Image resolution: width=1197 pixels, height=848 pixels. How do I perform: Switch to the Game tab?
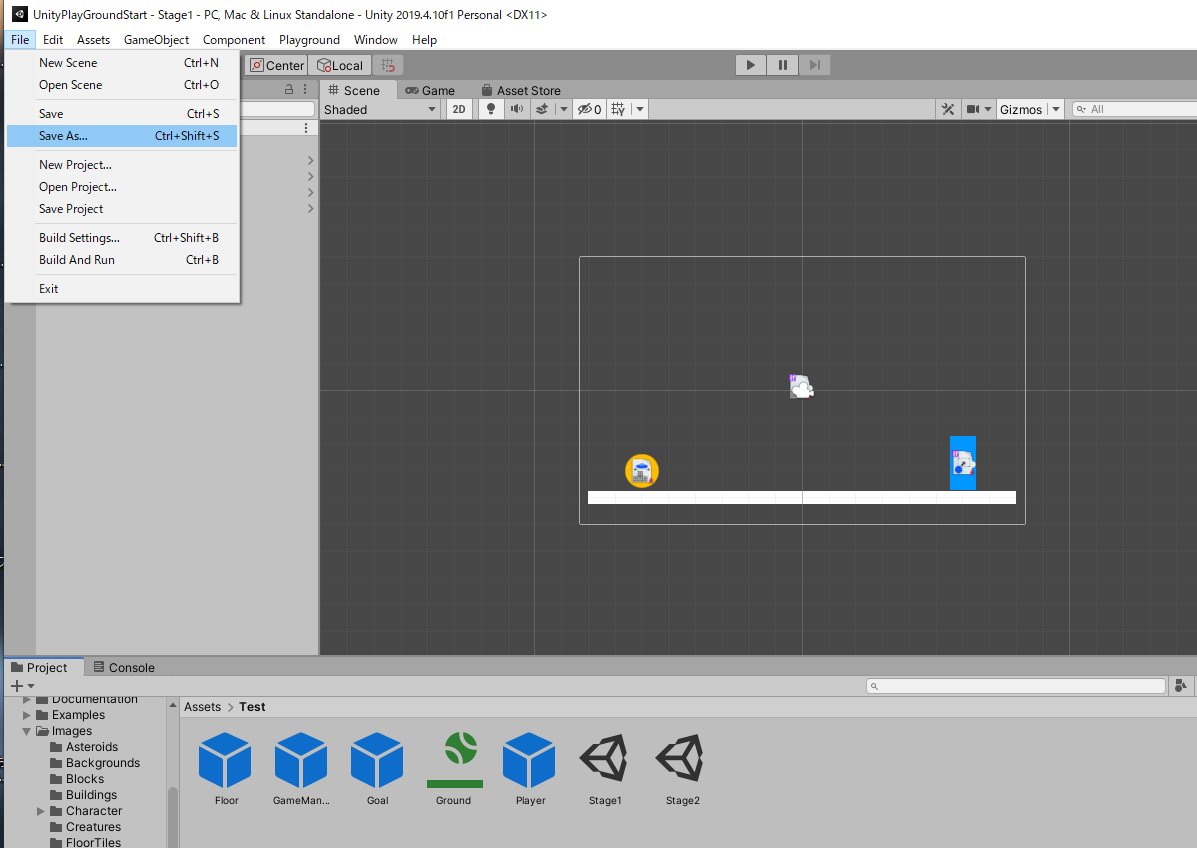click(430, 90)
